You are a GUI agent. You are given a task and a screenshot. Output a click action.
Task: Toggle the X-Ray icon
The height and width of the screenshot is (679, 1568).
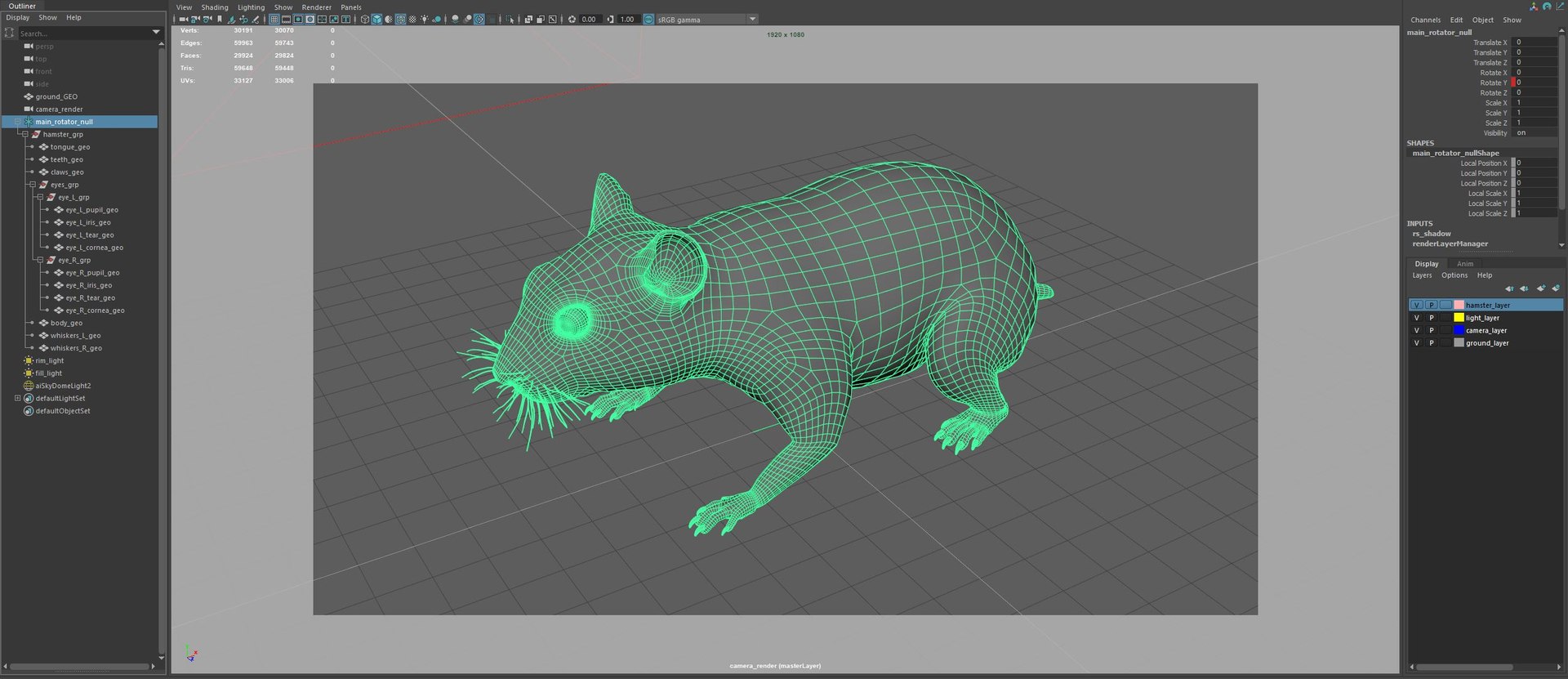click(x=528, y=19)
